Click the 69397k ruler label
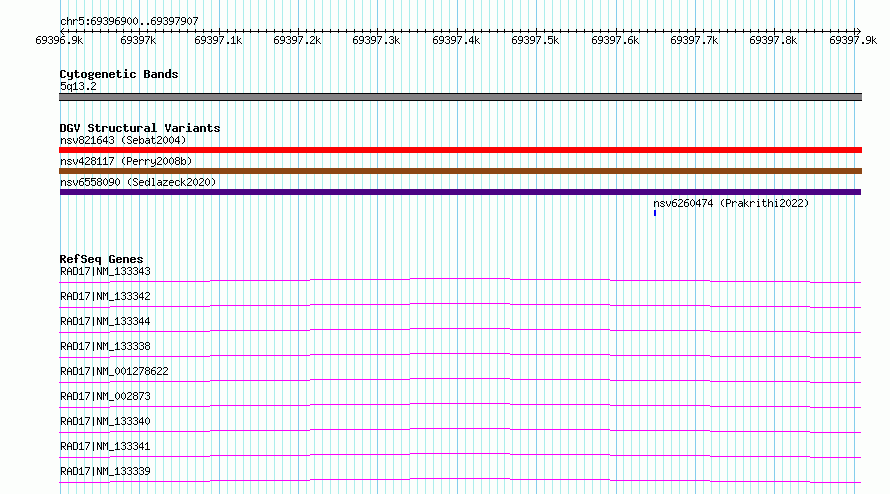The width and height of the screenshot is (890, 494). (x=138, y=40)
